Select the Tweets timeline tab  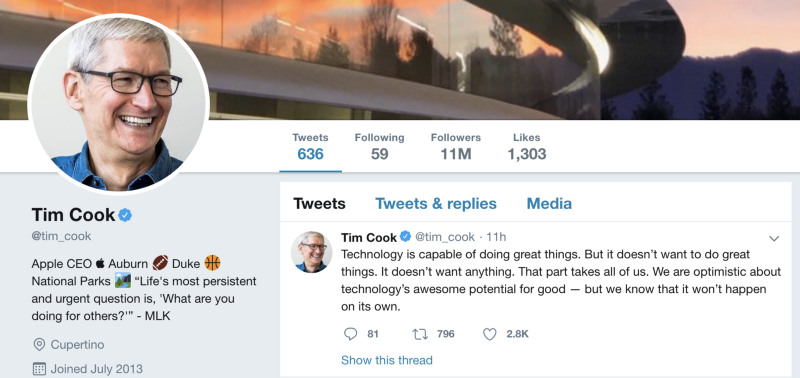point(319,204)
